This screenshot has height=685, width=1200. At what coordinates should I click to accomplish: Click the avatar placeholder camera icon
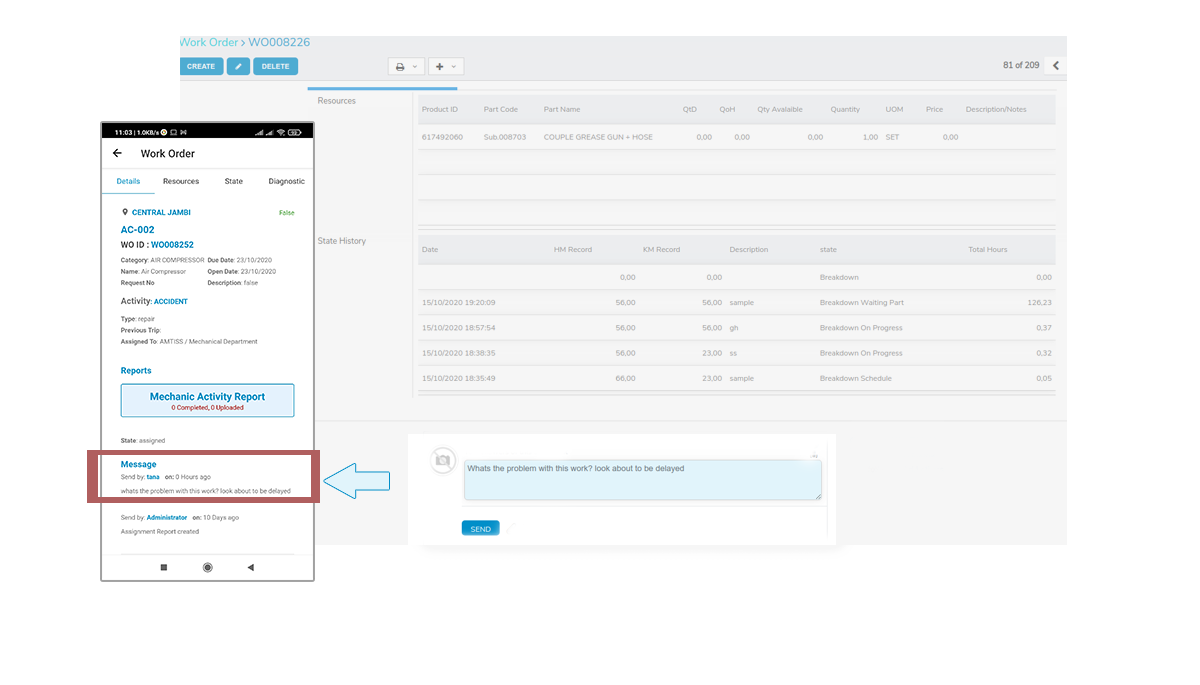tap(442, 460)
